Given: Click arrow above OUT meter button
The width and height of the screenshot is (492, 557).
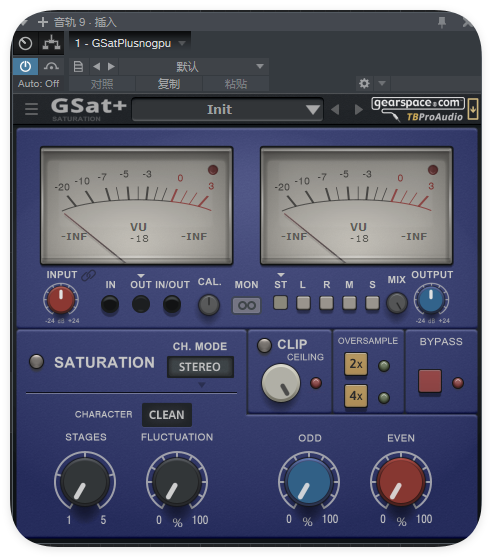Looking at the screenshot, I should tap(141, 276).
